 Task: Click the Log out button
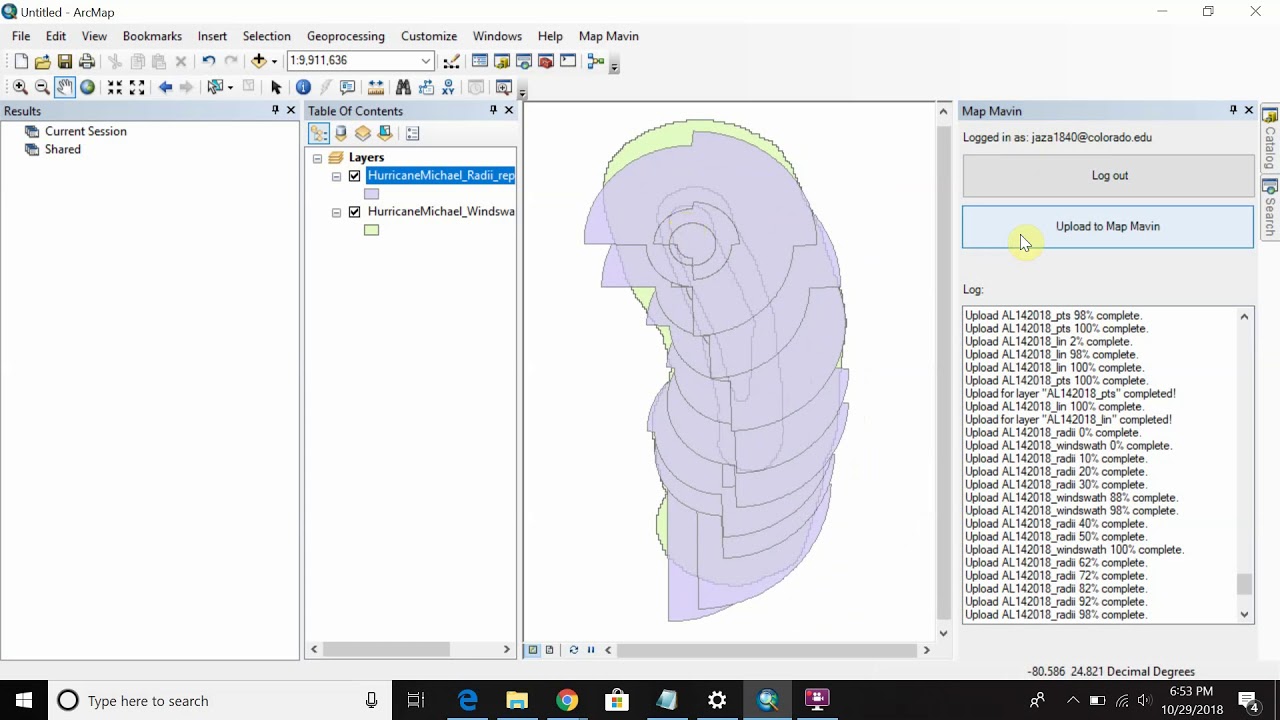point(1108,176)
